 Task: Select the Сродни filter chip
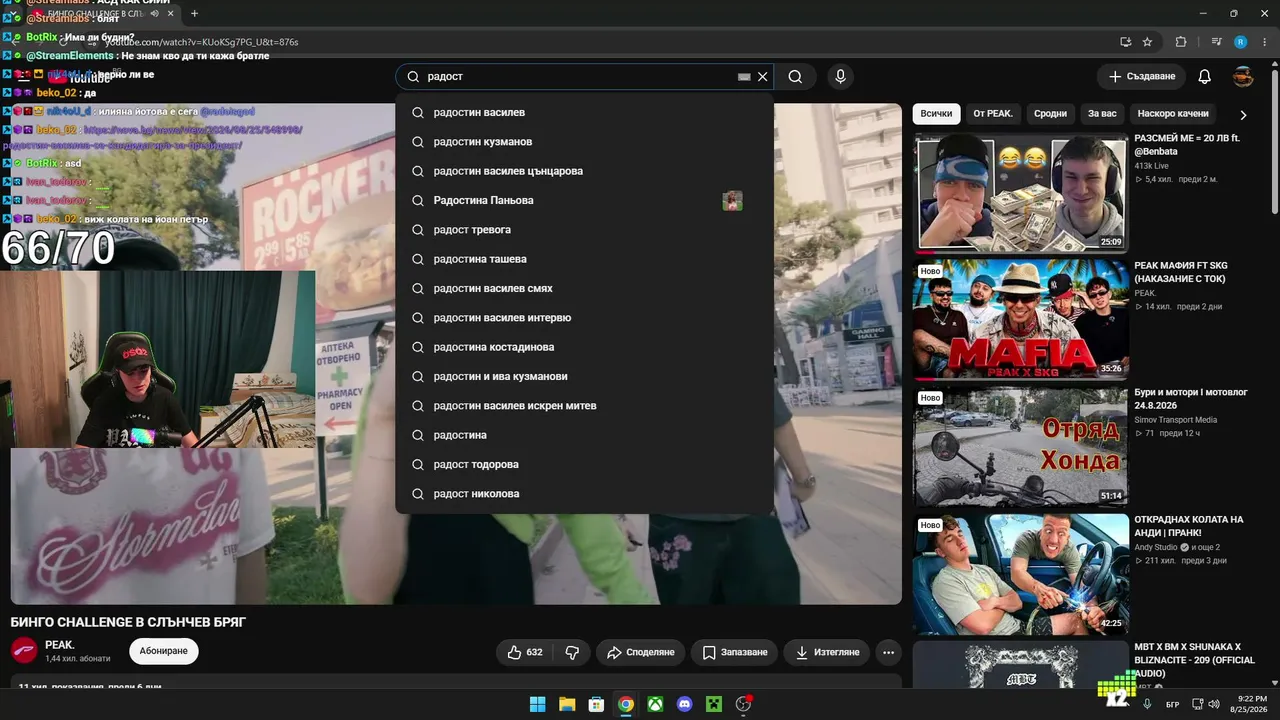[x=1050, y=114]
